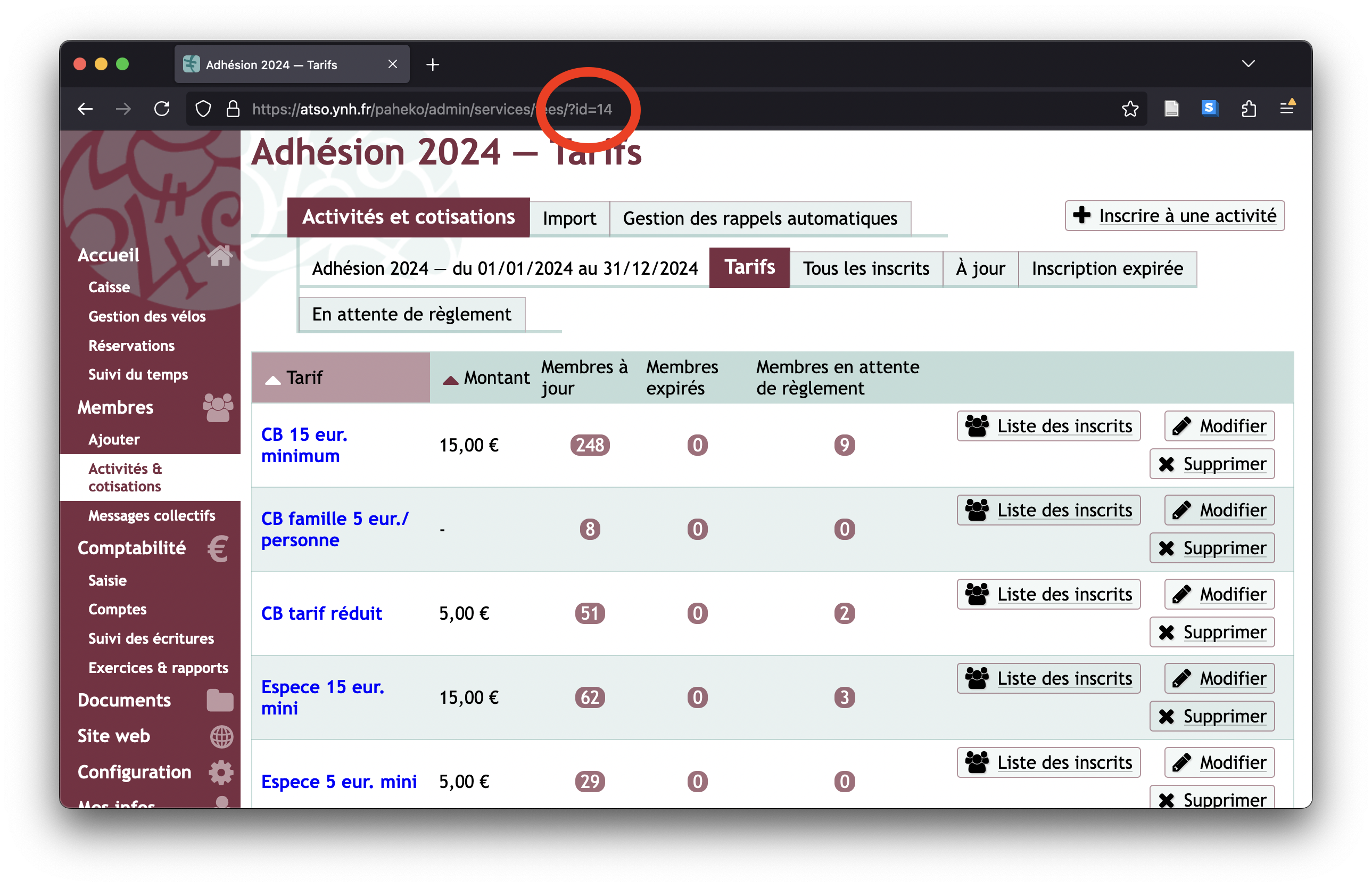Viewport: 1372px width, 887px height.
Task: Modifier the Espece 15 eur. mini tarif
Action: tap(1219, 678)
